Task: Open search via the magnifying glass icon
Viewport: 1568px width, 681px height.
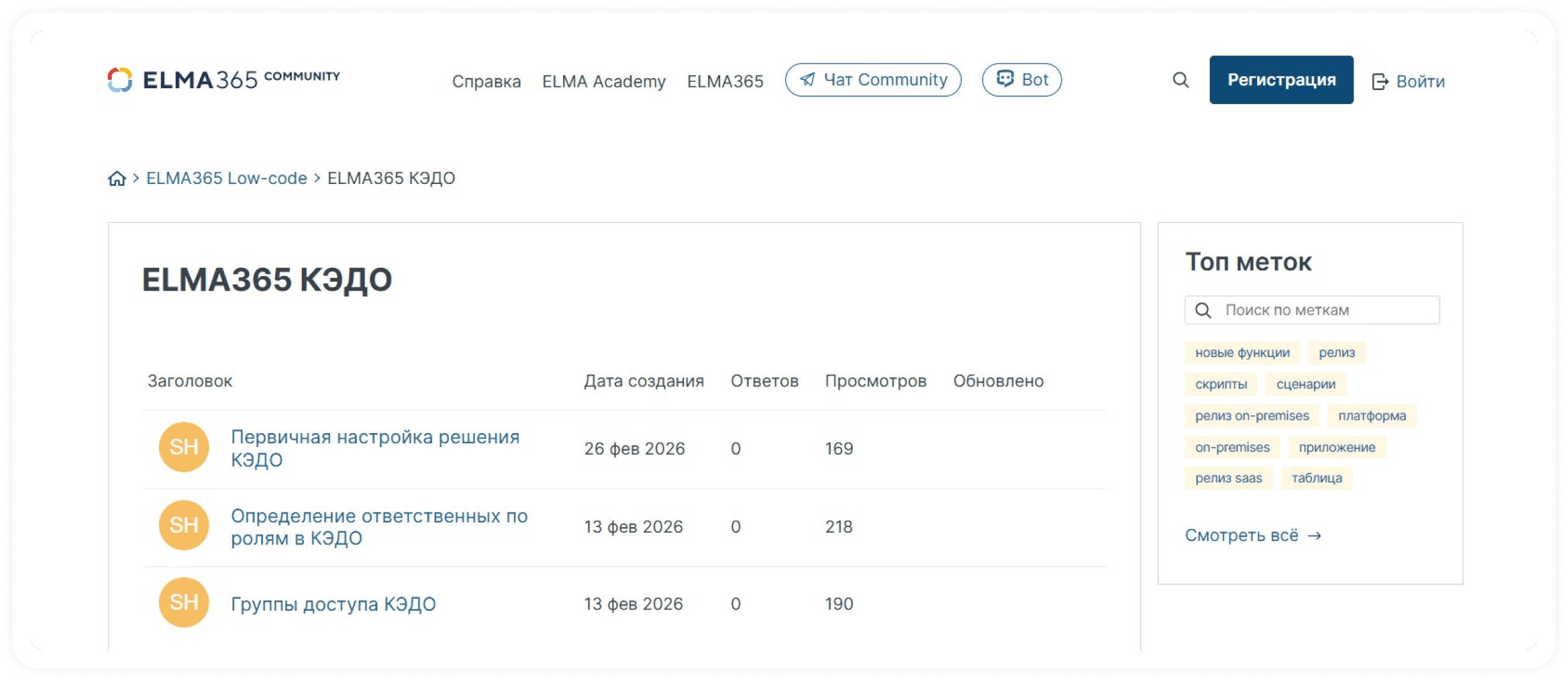Action: (1180, 80)
